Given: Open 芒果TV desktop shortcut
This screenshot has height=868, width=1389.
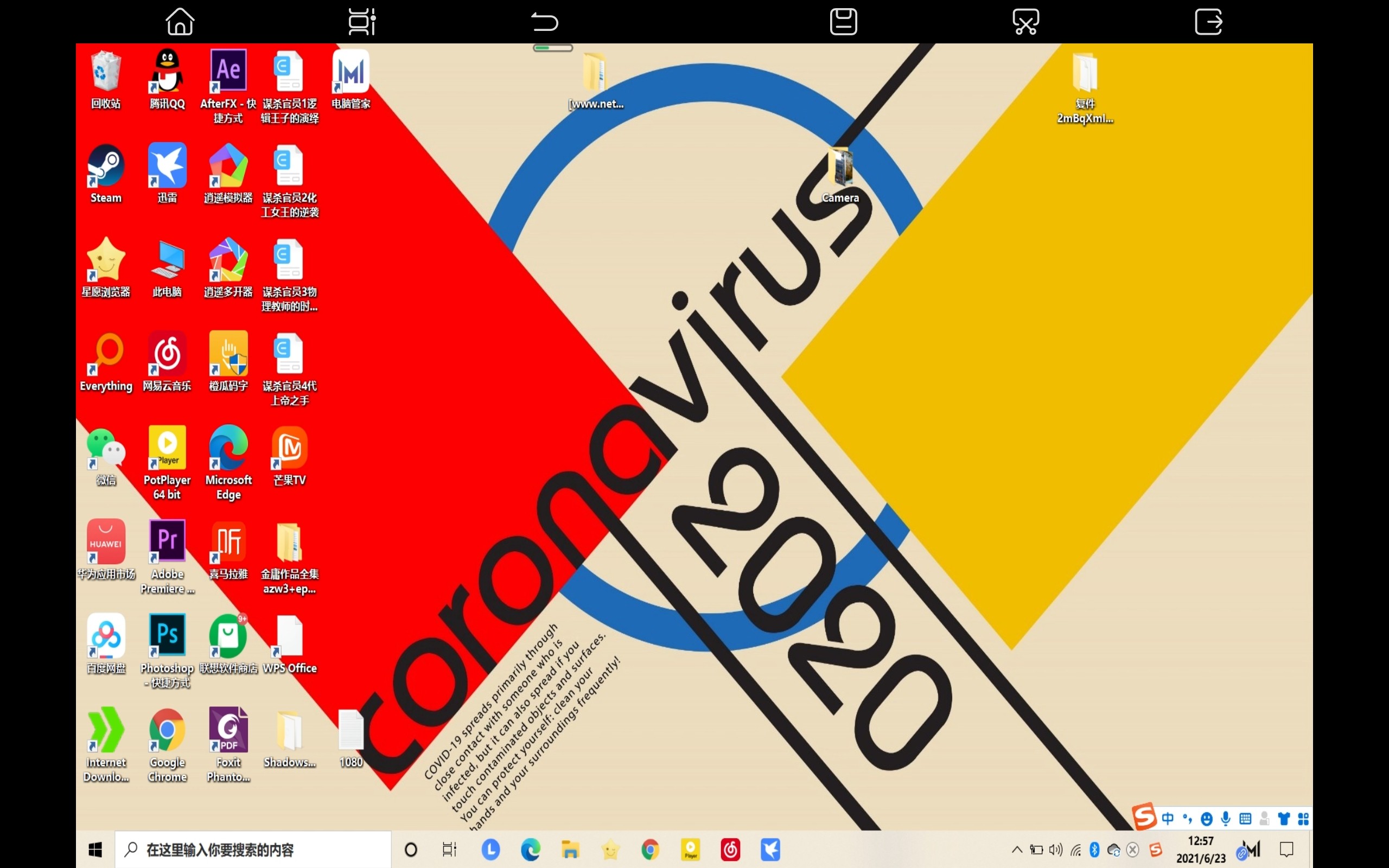Looking at the screenshot, I should coord(289,448).
